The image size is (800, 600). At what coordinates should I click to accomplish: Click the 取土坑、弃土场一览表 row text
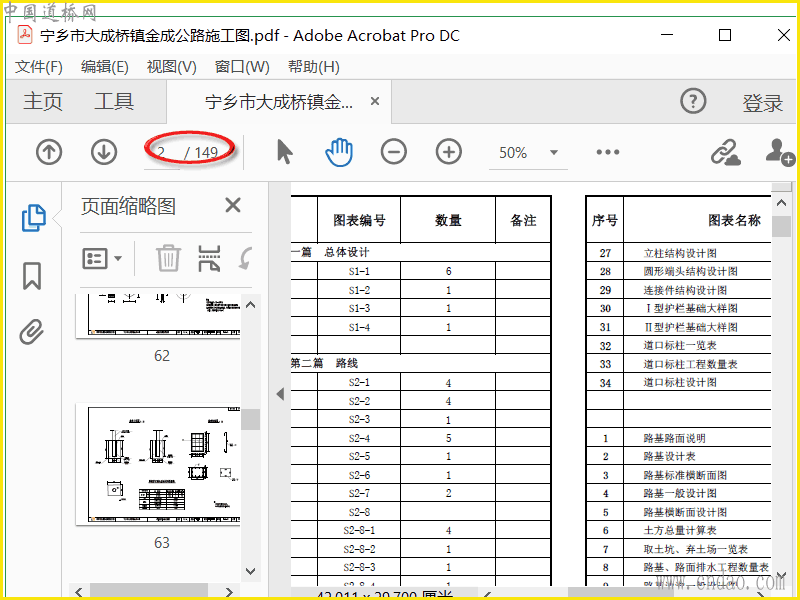pyautogui.click(x=695, y=549)
